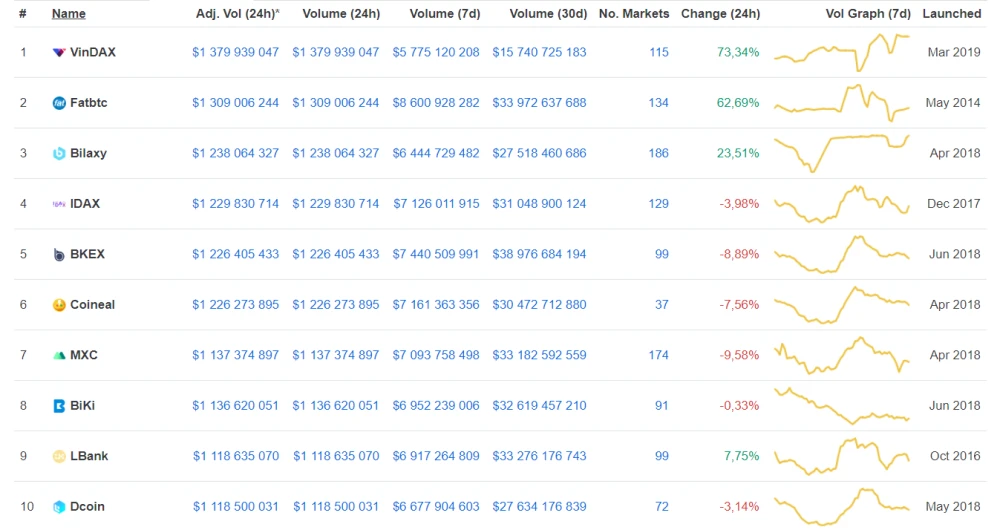Screen dimensions: 1000x530
Task: Open LBank 7-day volume graph
Action: [842, 455]
